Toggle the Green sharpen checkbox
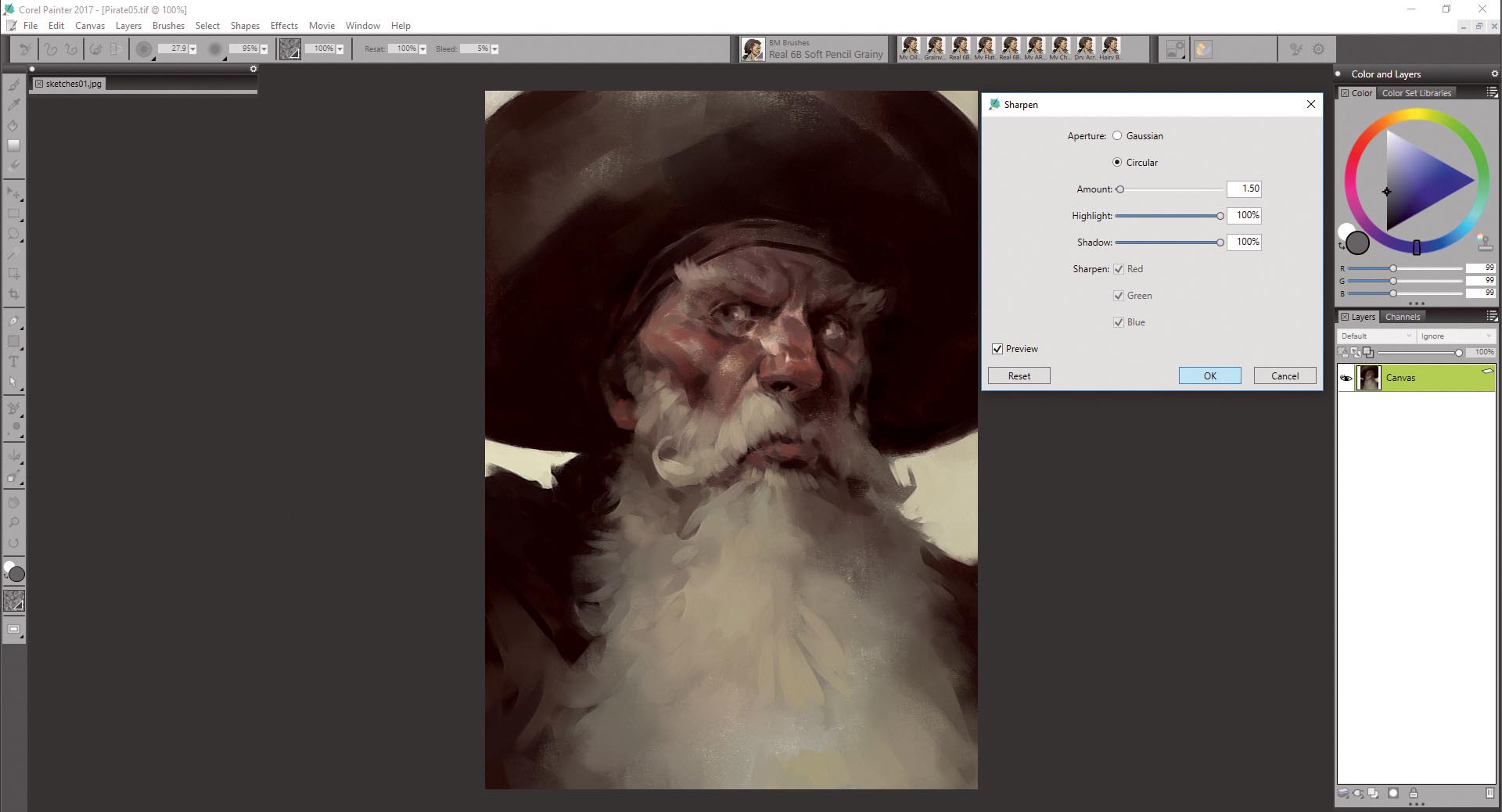 pyautogui.click(x=1119, y=296)
